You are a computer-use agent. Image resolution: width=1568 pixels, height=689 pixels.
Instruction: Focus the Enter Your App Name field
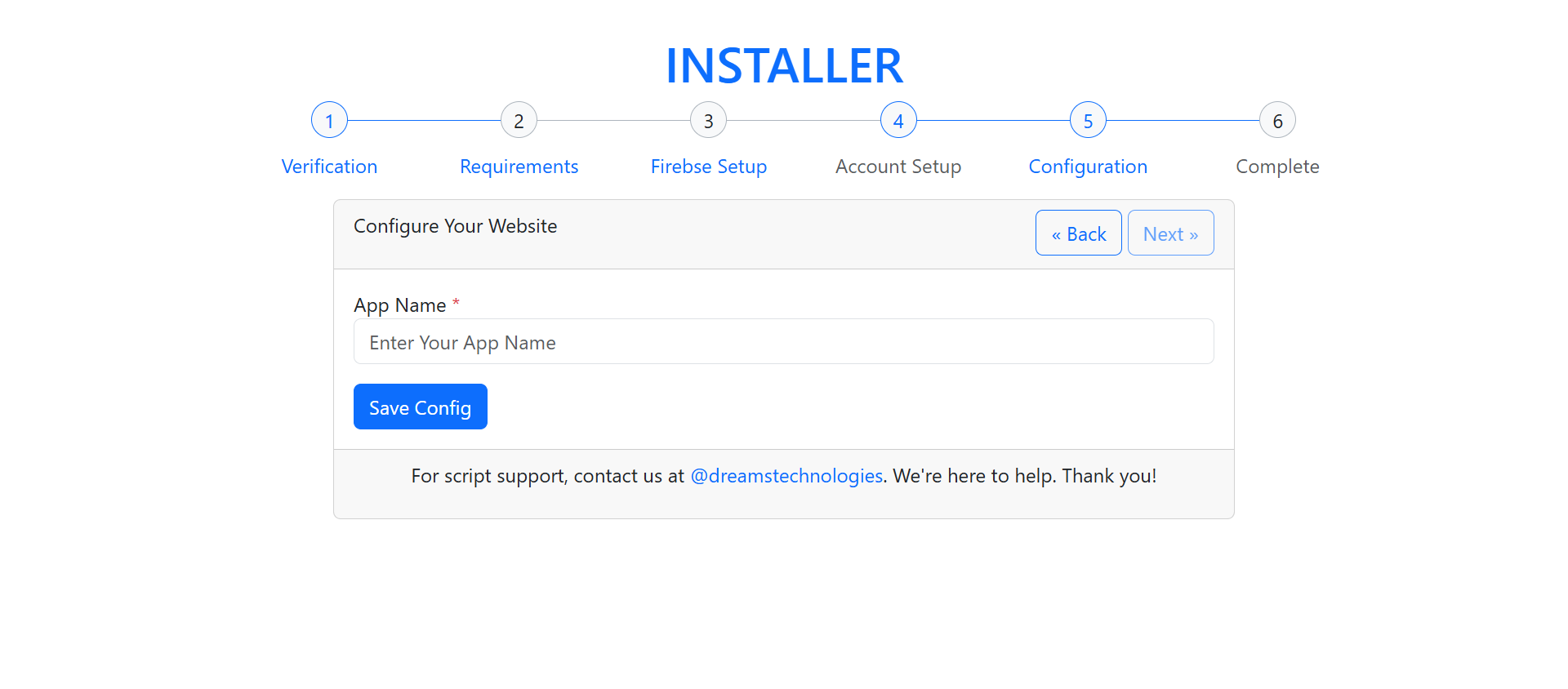click(x=783, y=342)
